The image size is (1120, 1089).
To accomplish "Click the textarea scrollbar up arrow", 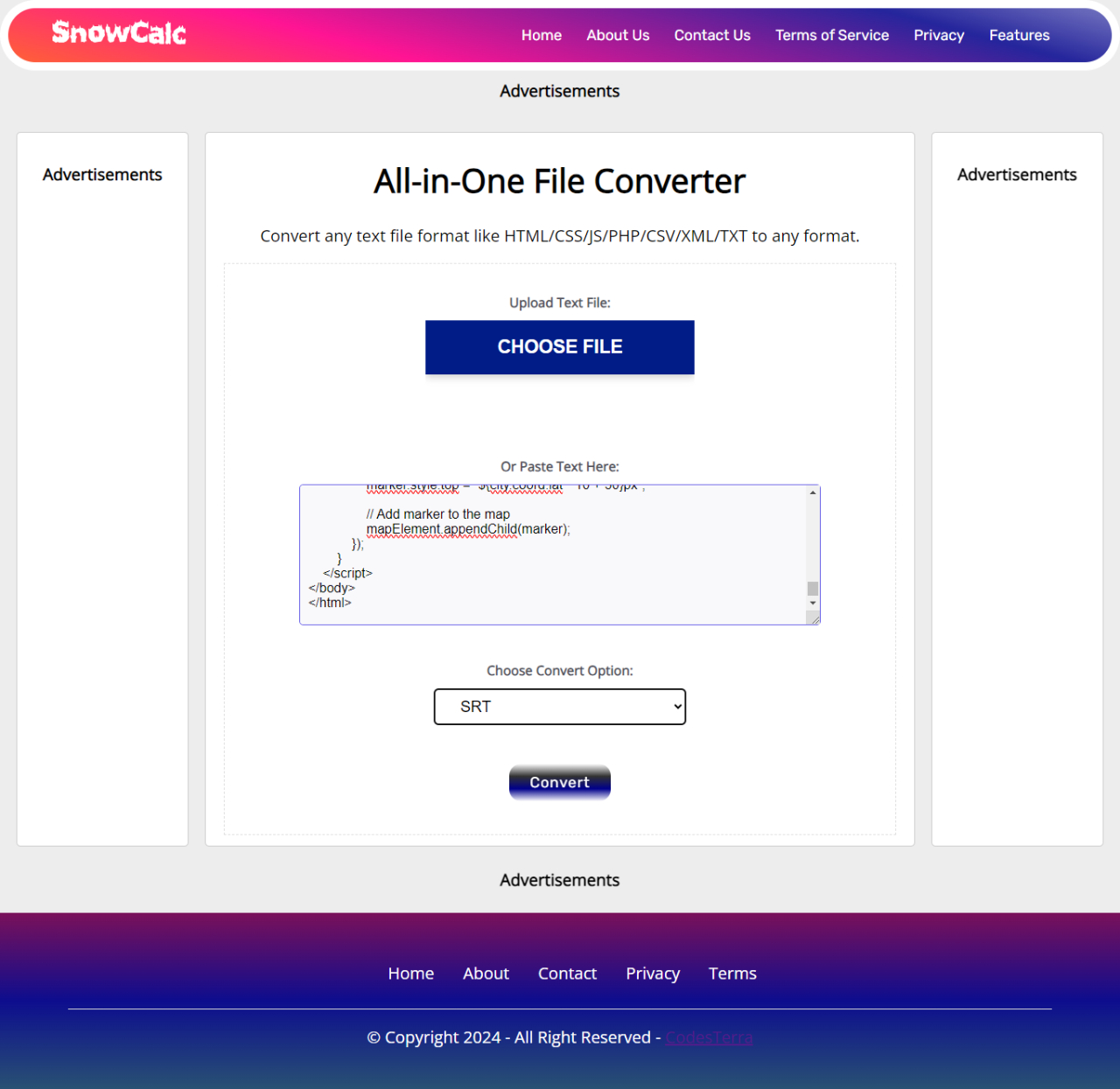I will [x=812, y=492].
